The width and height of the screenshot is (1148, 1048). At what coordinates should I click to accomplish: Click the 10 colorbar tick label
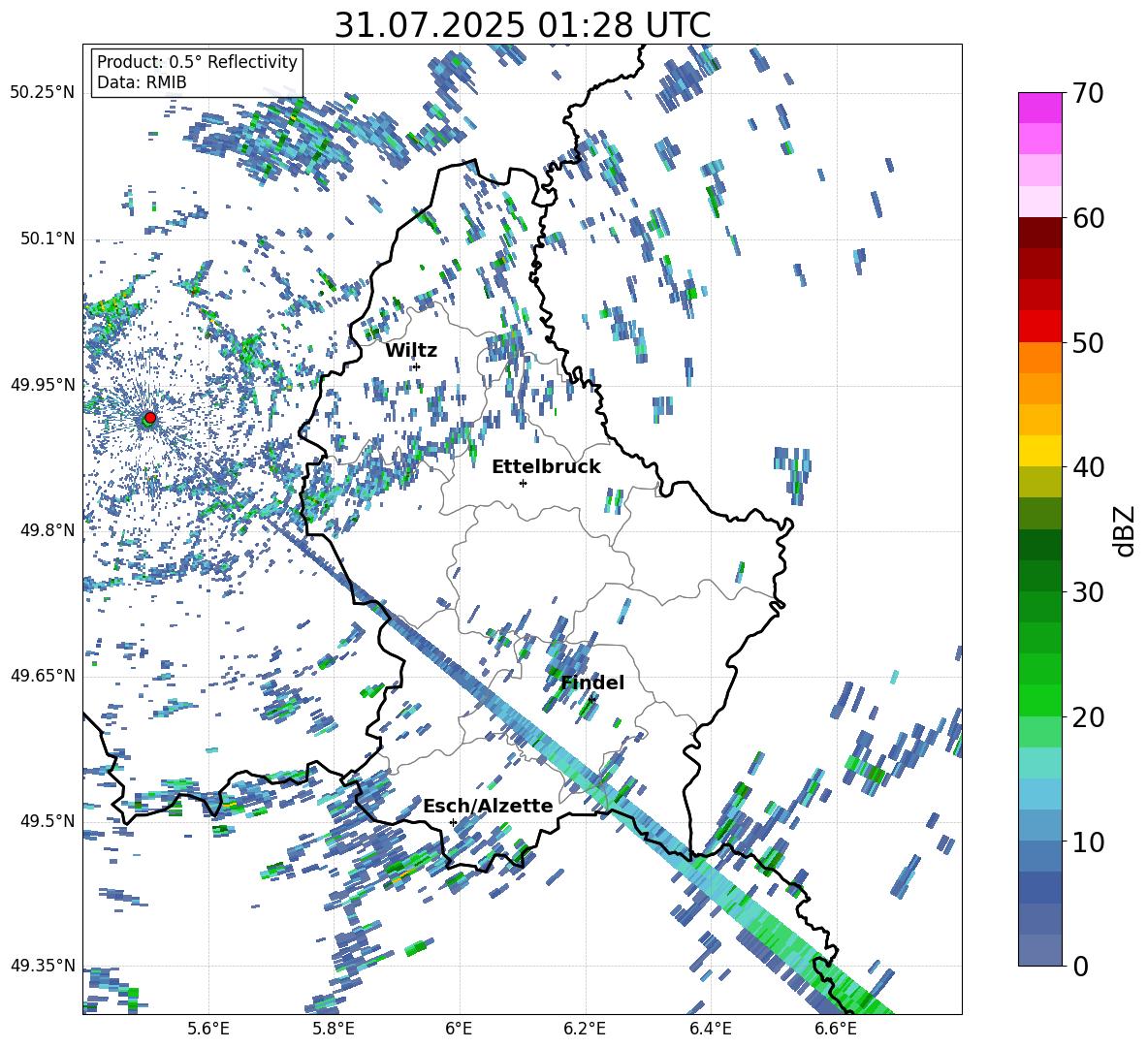[1088, 842]
